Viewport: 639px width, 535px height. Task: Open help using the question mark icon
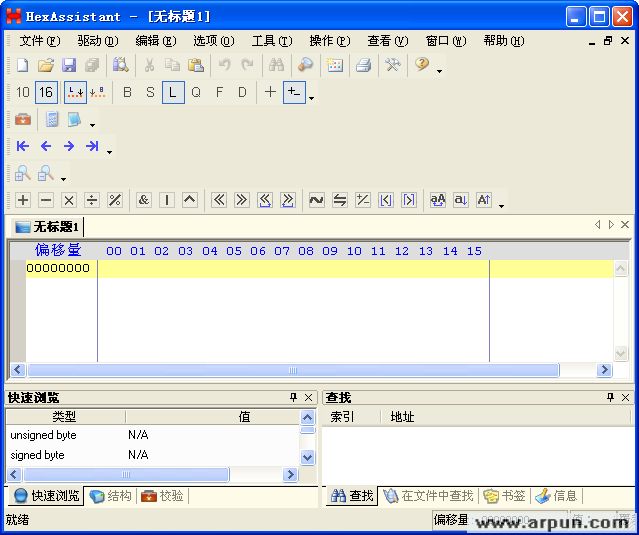click(x=422, y=64)
